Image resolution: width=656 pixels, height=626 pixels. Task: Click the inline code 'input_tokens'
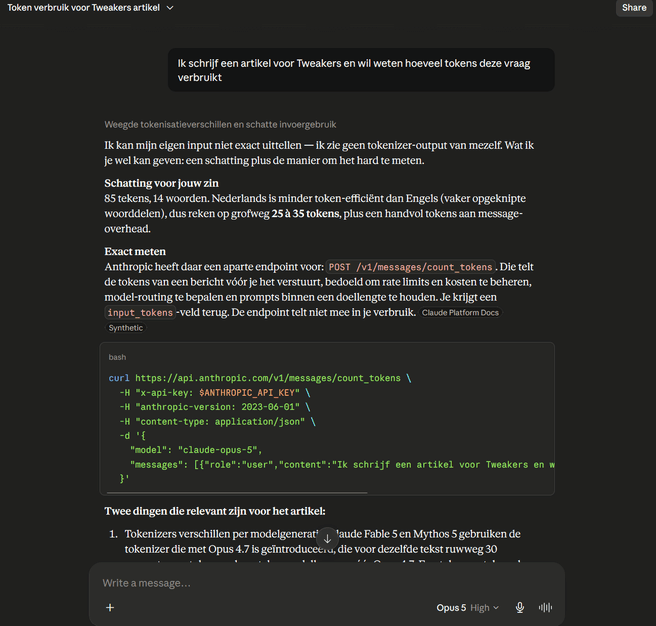tap(140, 313)
